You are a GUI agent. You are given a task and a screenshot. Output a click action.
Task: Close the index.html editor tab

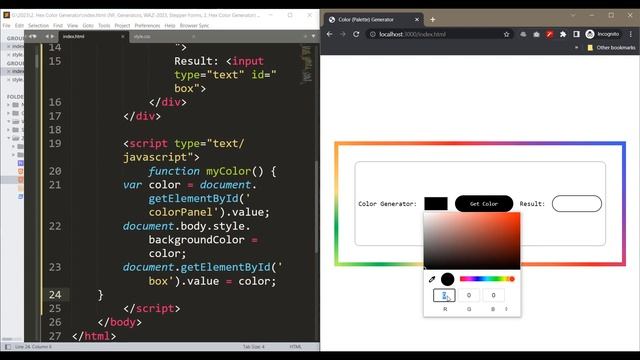(x=122, y=36)
